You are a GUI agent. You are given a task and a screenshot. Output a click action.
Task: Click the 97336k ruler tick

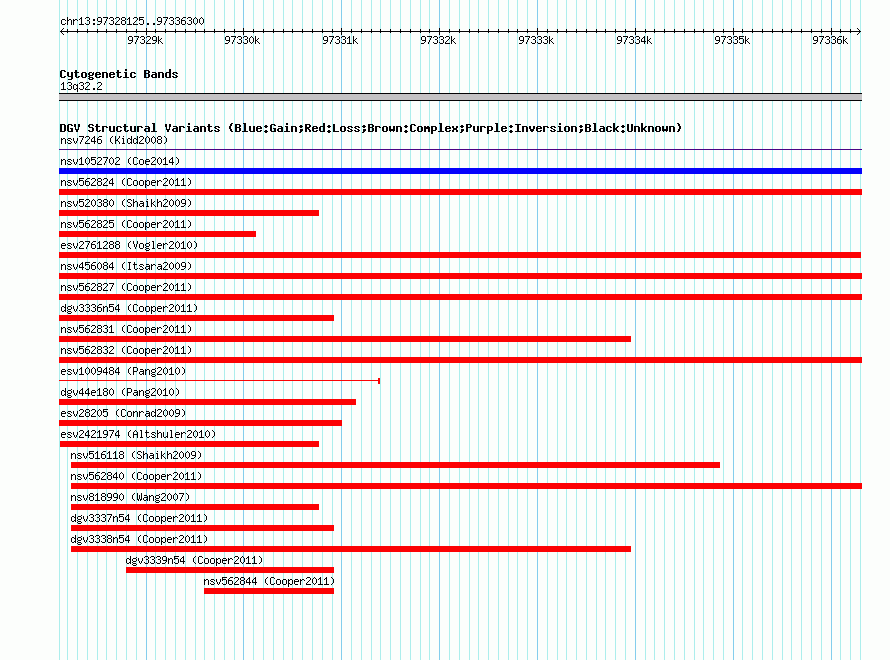click(x=830, y=40)
